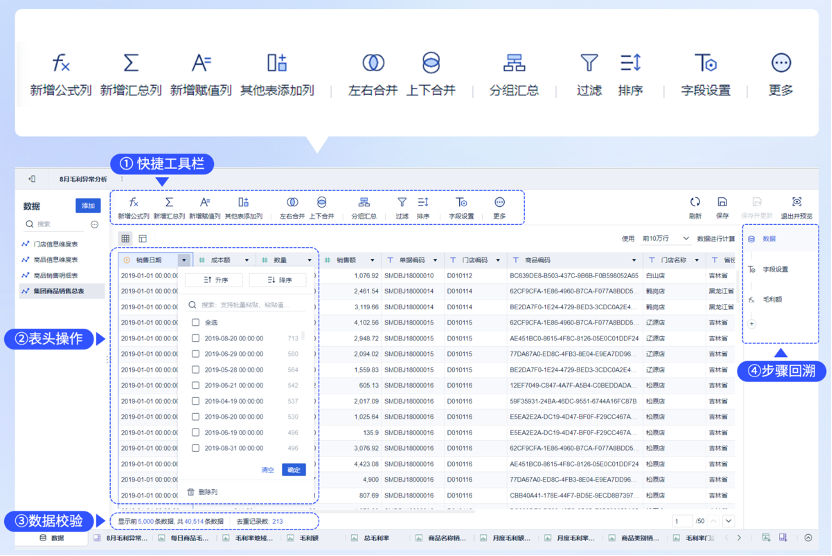Click 分组汇总 icon in app toolbar
The width and height of the screenshot is (832, 556).
(x=364, y=202)
